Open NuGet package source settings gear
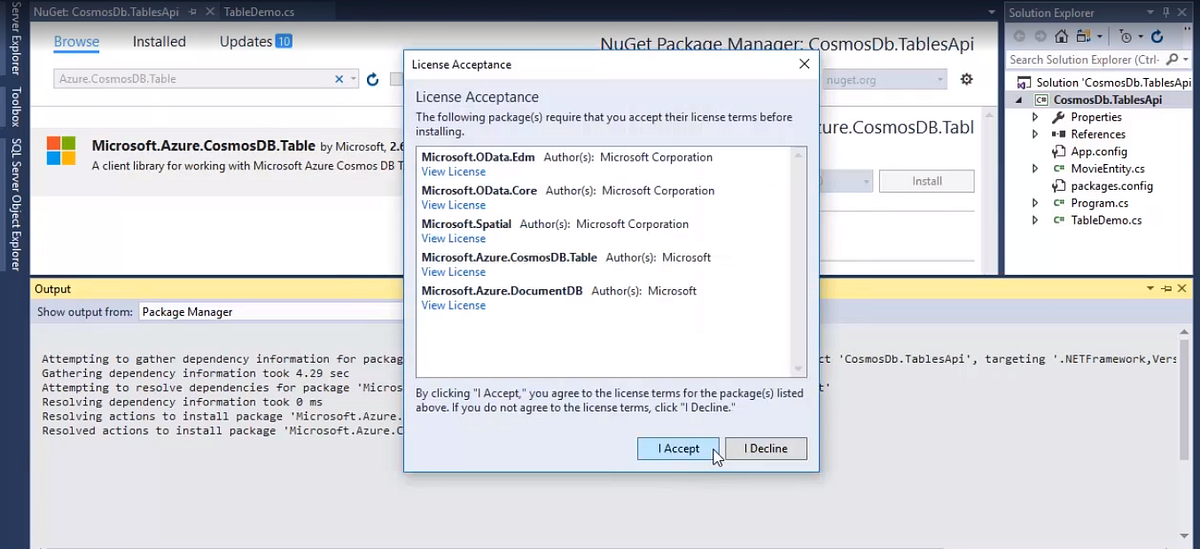1200x549 pixels. tap(967, 79)
